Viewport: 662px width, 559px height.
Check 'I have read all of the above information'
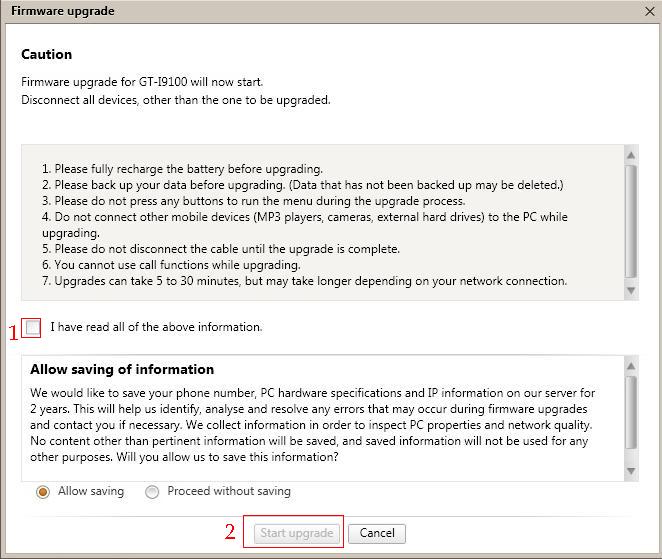click(33, 328)
